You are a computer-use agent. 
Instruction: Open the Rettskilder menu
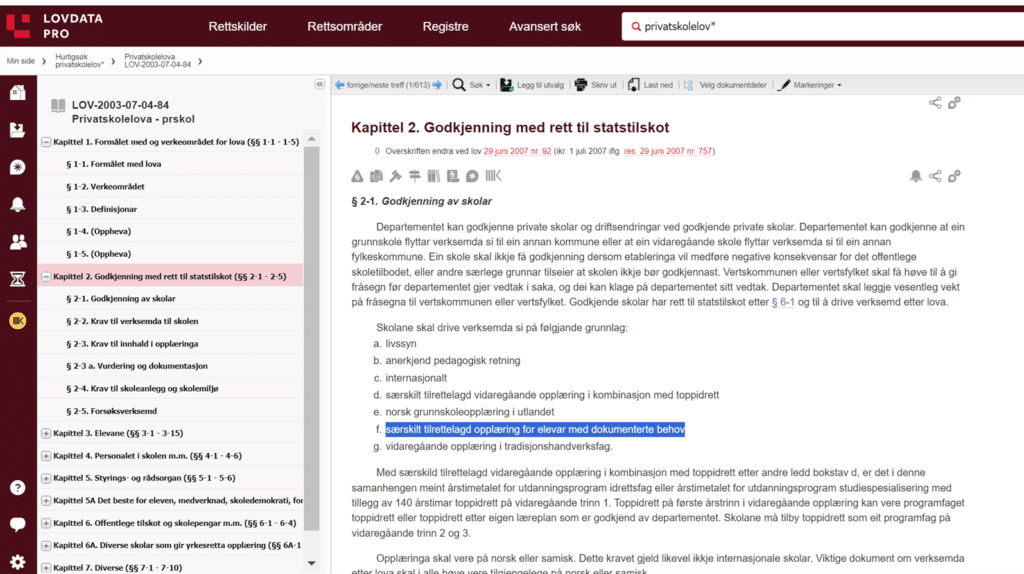pyautogui.click(x=238, y=27)
